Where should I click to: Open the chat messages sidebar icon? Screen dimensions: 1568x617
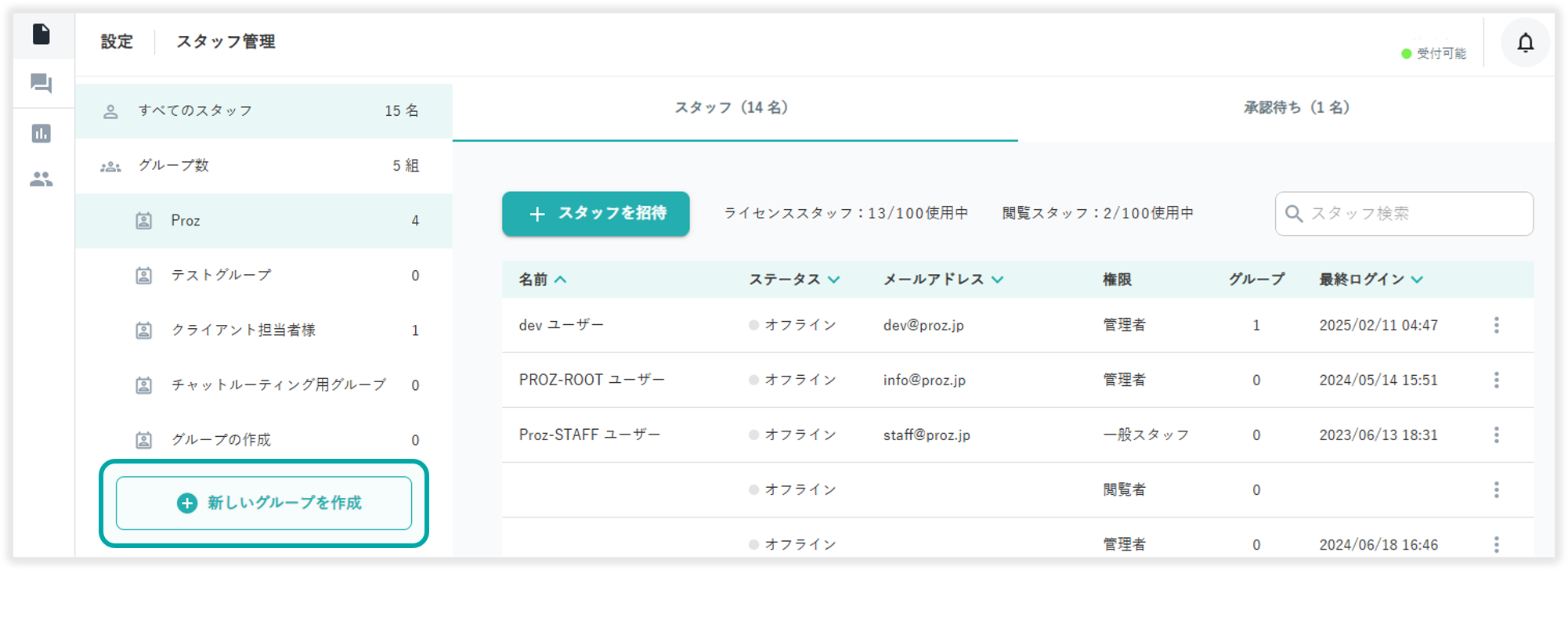42,83
